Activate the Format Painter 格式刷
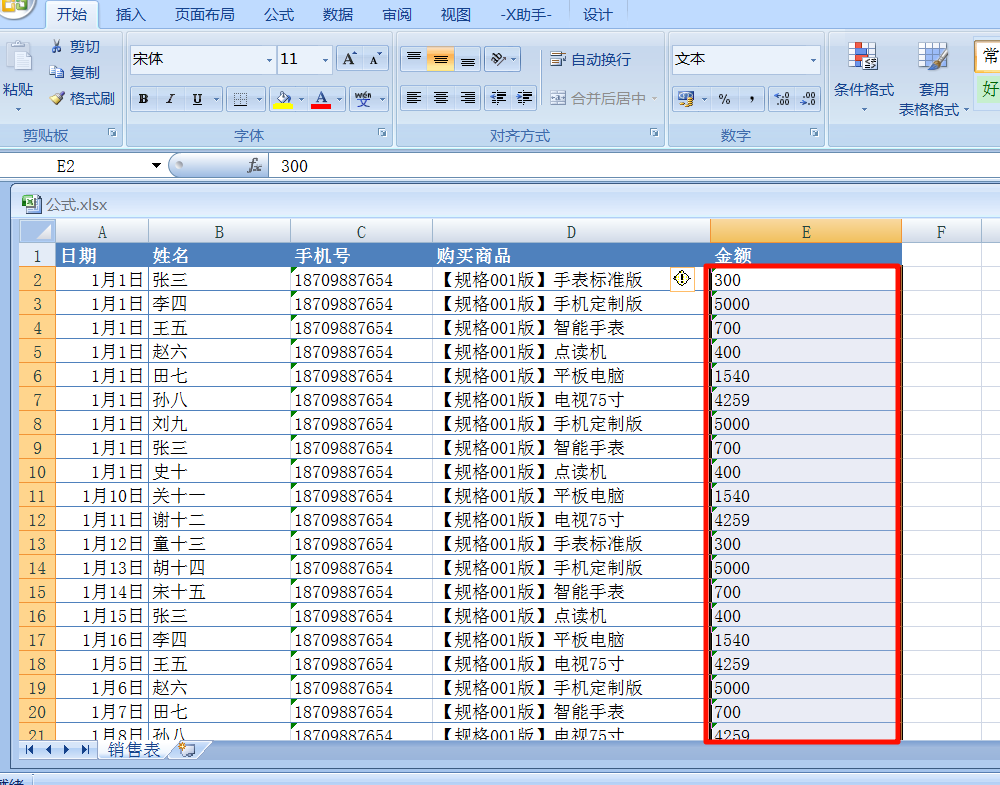The image size is (1000, 785). pyautogui.click(x=82, y=98)
